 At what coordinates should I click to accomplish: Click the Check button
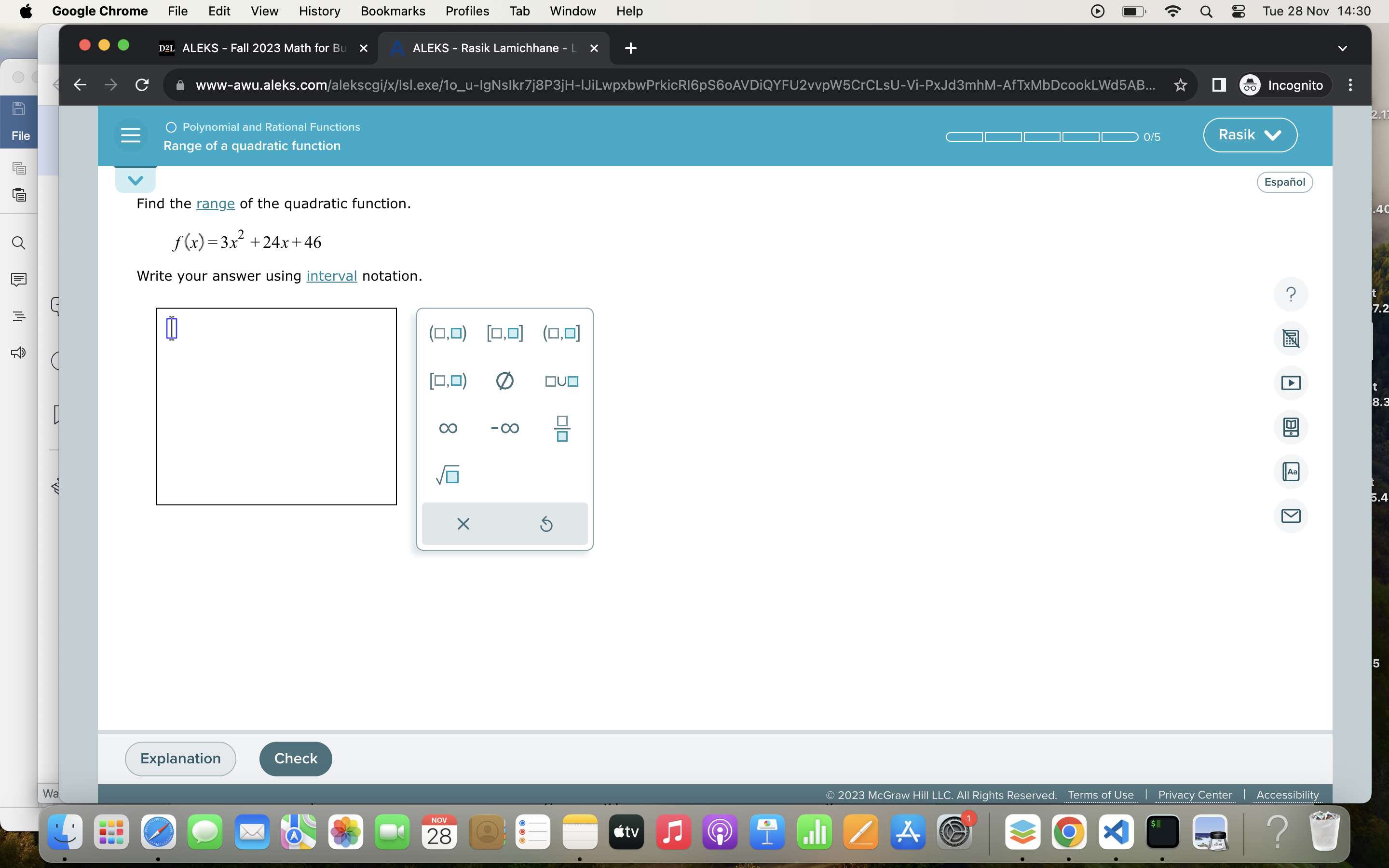tap(296, 759)
